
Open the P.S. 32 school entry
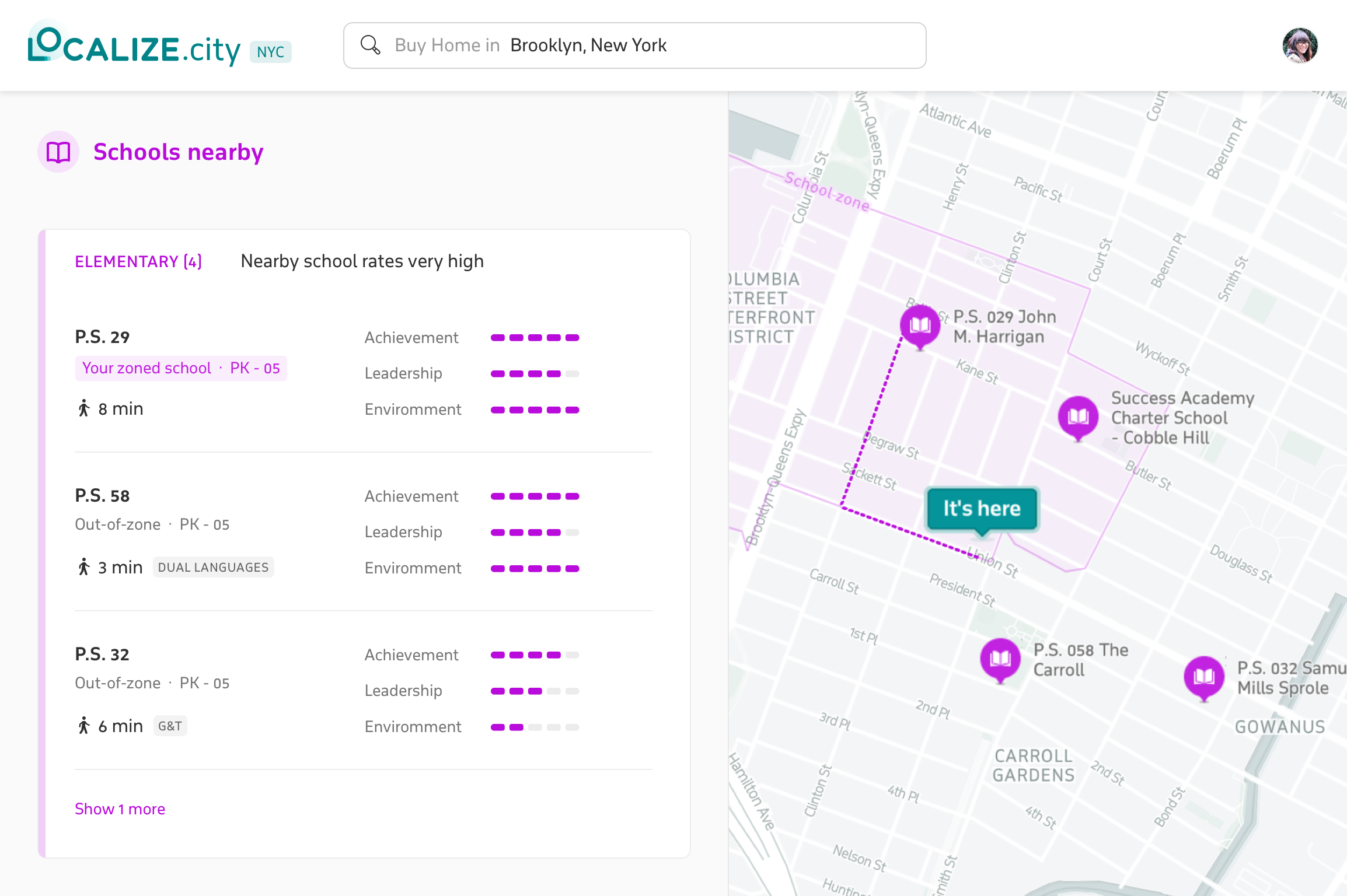coord(102,654)
